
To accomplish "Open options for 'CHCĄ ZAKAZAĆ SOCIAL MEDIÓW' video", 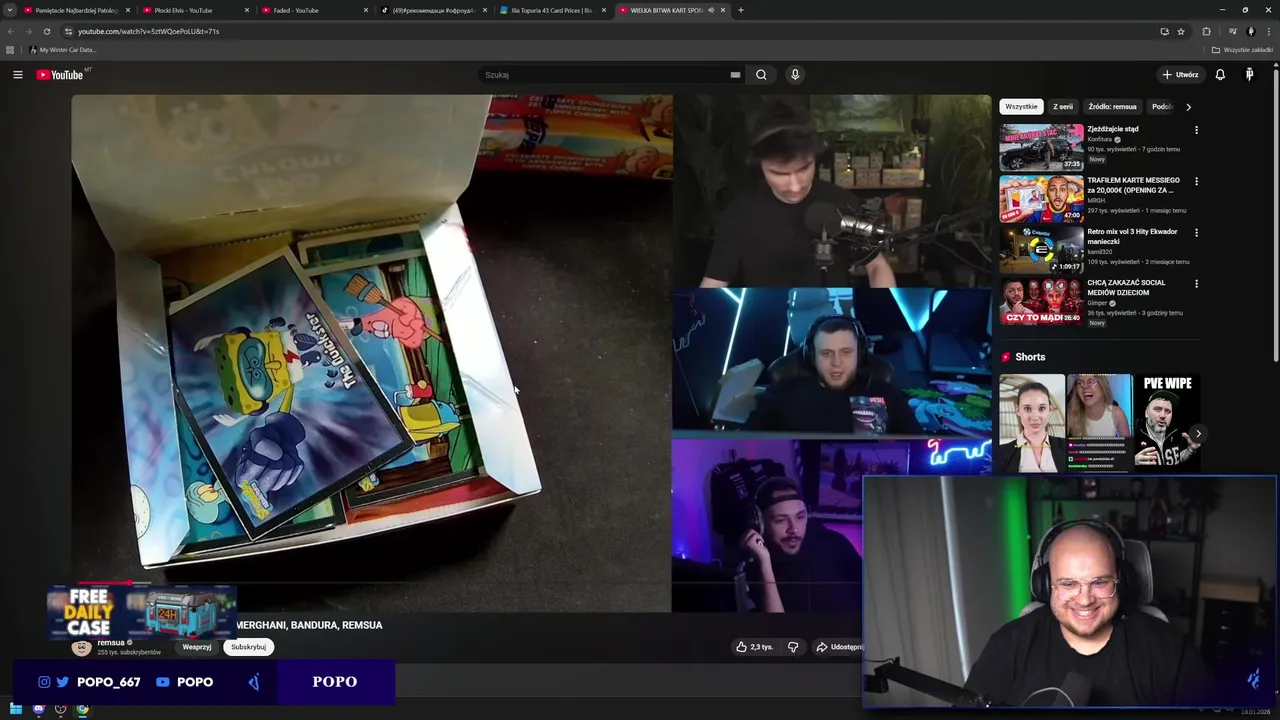I will pos(1196,284).
